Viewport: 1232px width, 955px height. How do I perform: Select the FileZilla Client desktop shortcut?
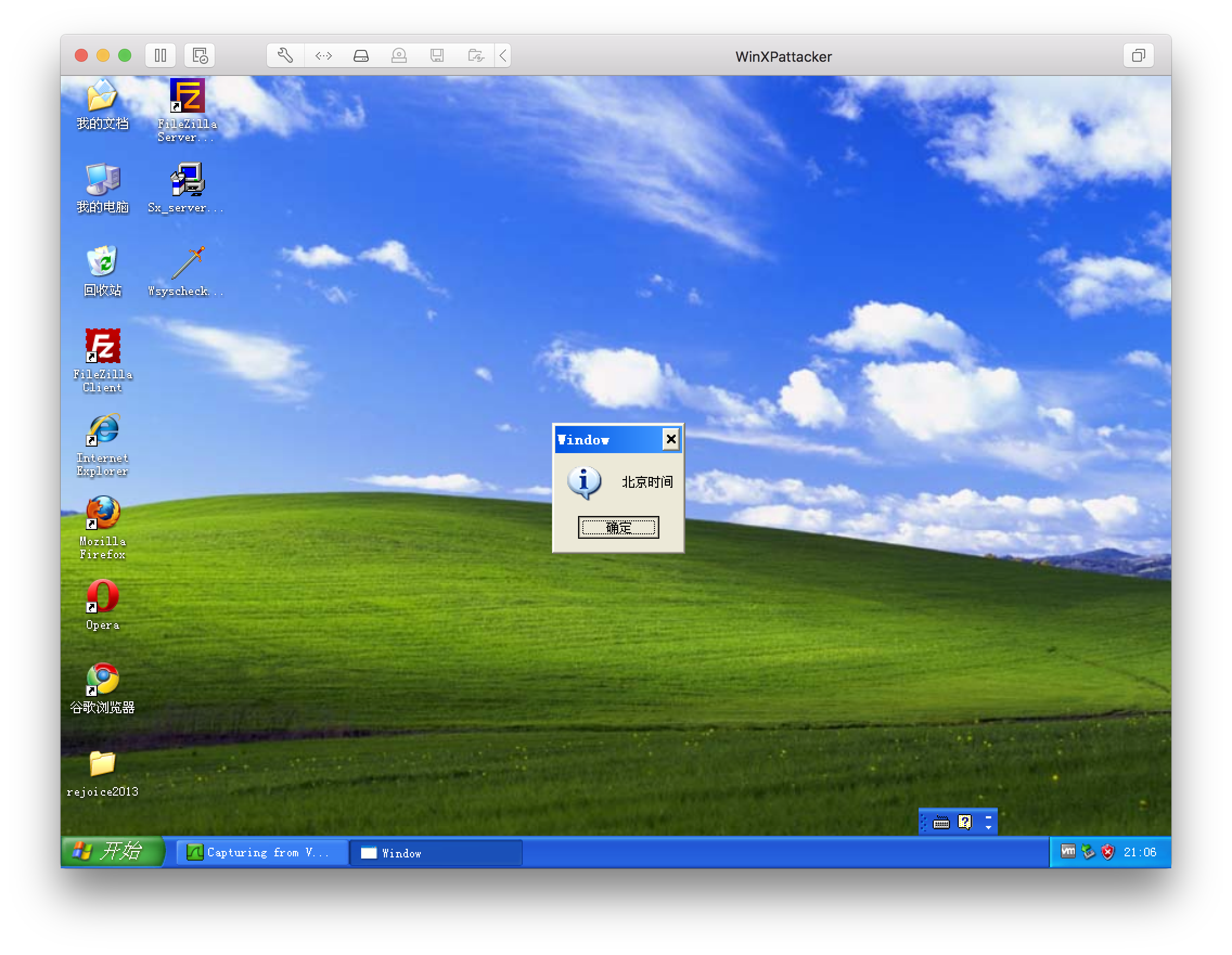[x=102, y=361]
